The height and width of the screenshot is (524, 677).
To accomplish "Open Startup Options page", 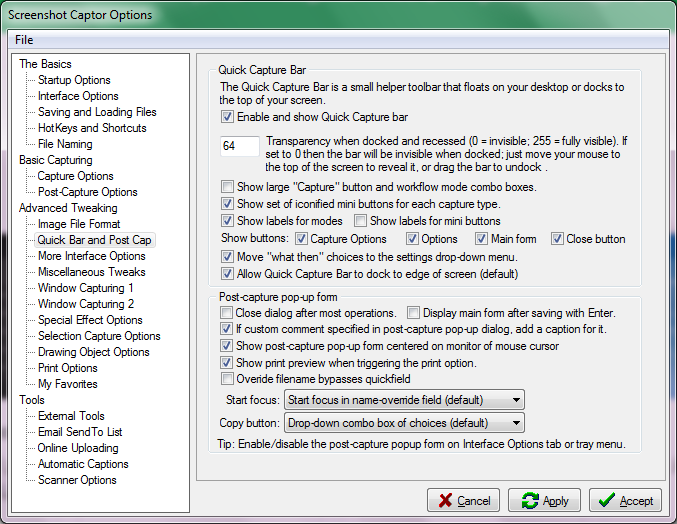I will 74,80.
